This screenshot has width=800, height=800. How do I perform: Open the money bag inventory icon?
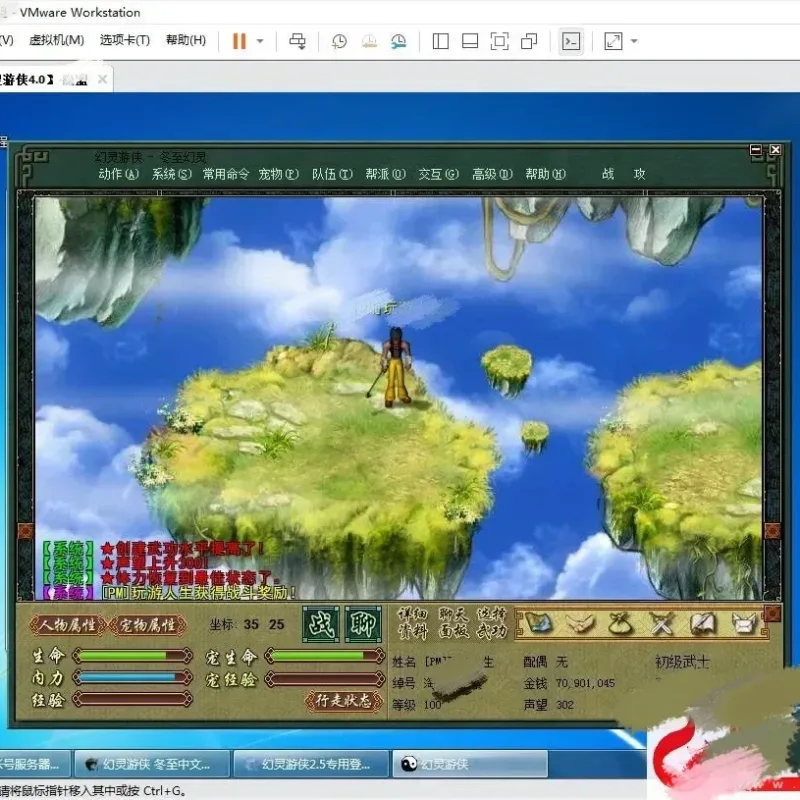[x=620, y=623]
